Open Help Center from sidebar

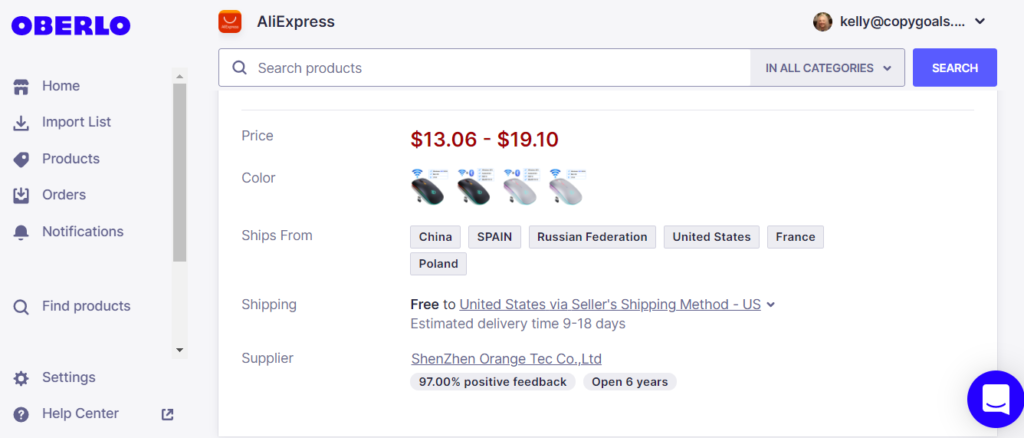tap(80, 414)
